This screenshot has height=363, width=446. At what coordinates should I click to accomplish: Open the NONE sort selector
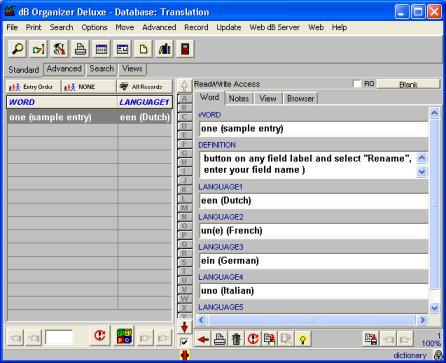pos(89,87)
